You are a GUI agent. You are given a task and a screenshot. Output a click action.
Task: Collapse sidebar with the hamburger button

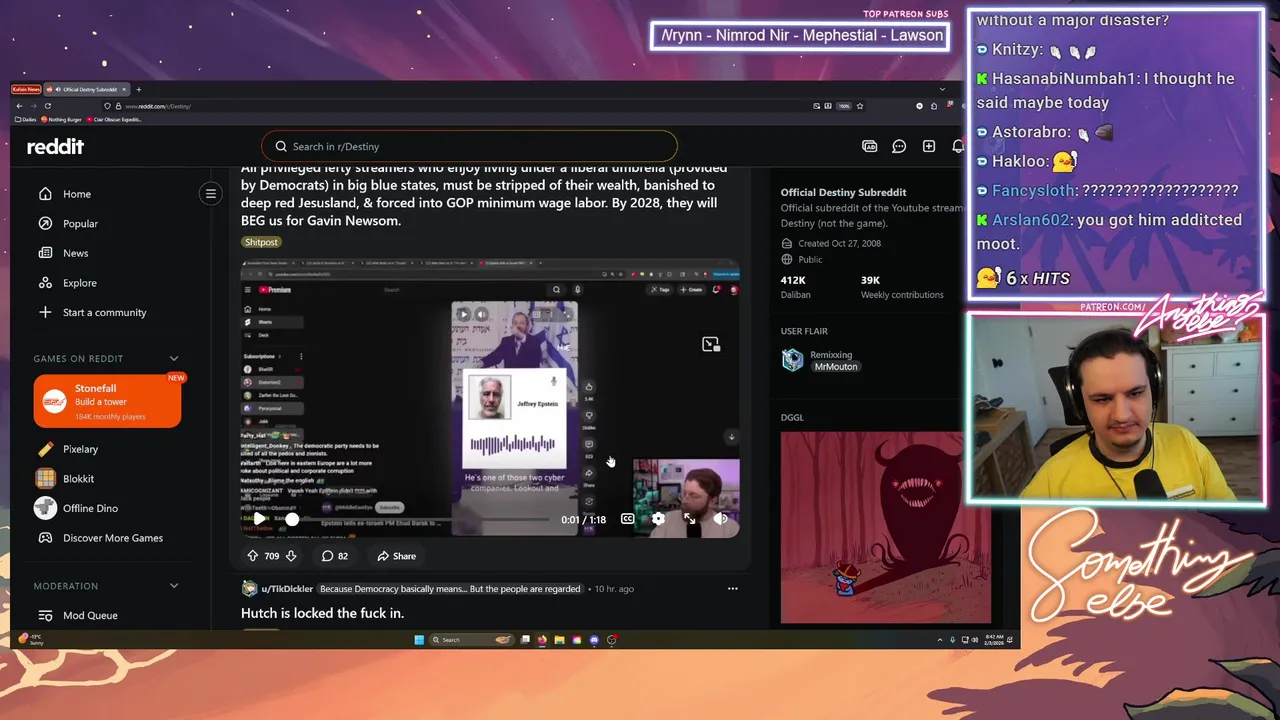tap(210, 194)
